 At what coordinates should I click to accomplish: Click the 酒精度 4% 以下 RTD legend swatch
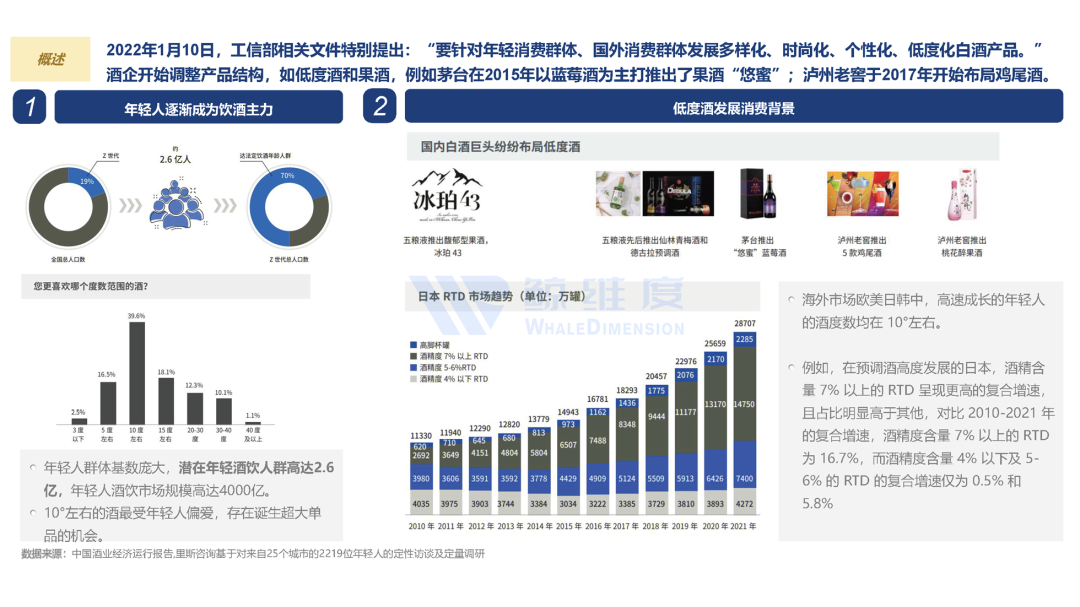[x=413, y=379]
